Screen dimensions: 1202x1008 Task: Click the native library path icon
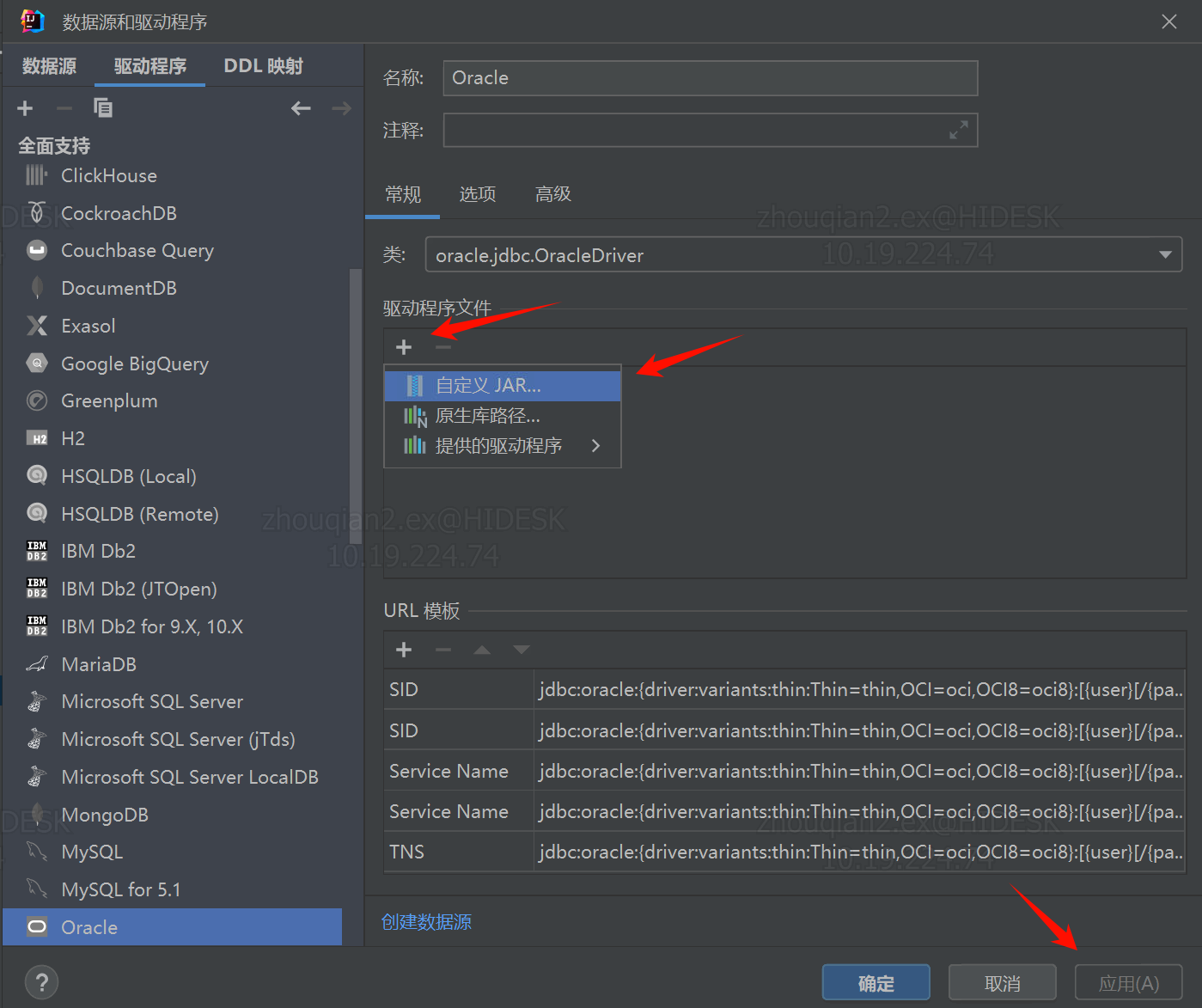[414, 416]
